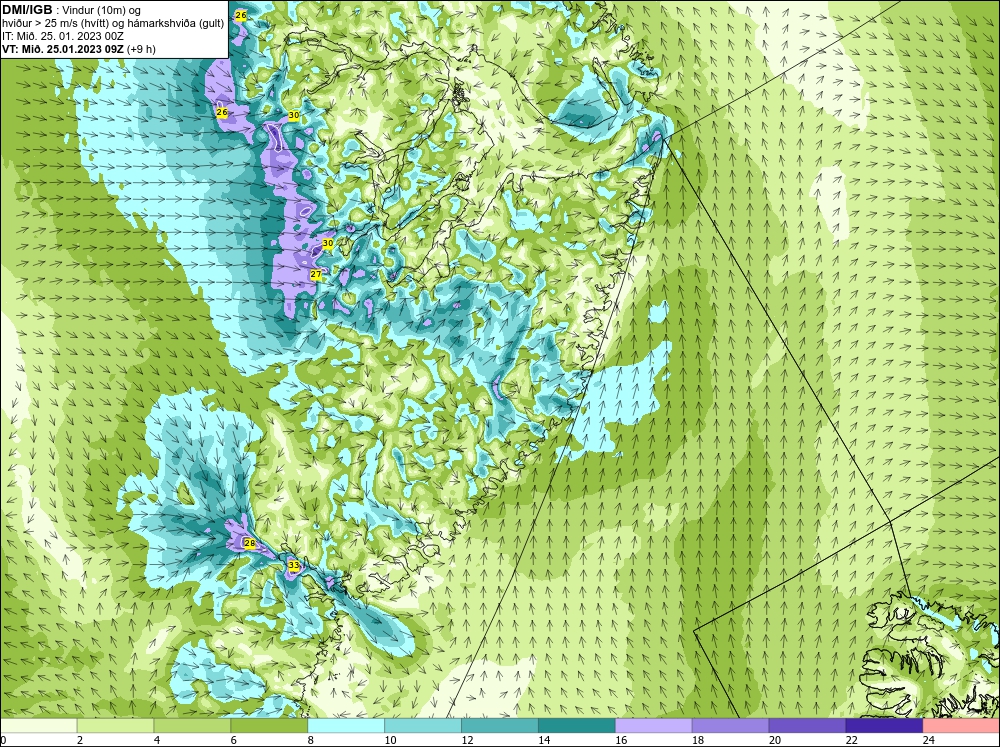Click the DMI/IGB title text
The image size is (1000, 747).
28,10
